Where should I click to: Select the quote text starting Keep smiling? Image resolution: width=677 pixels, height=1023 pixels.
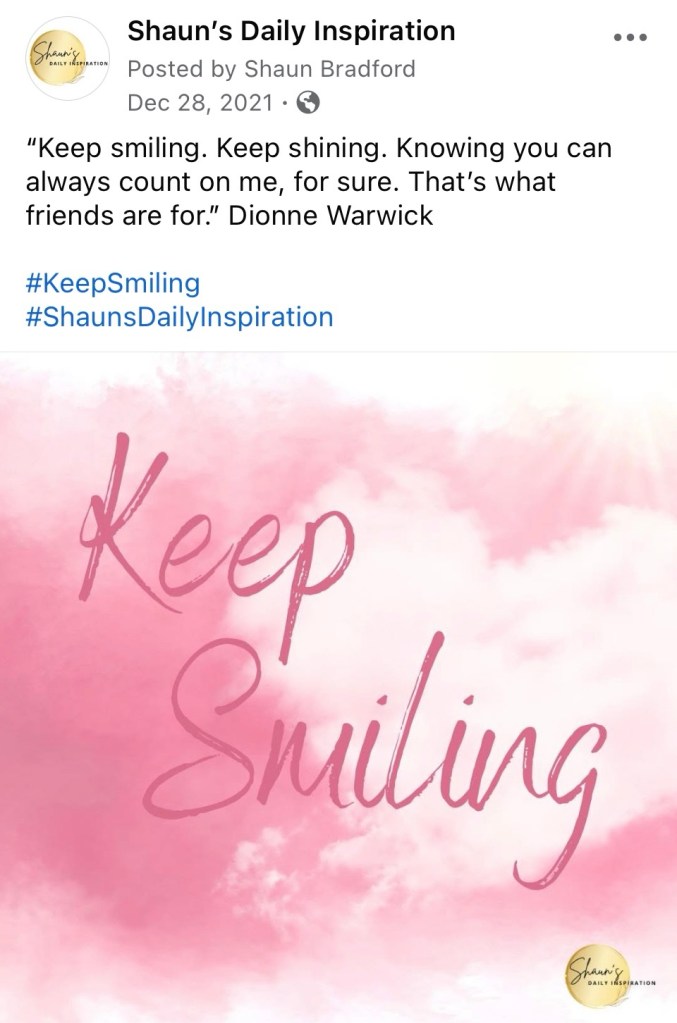coord(319,181)
